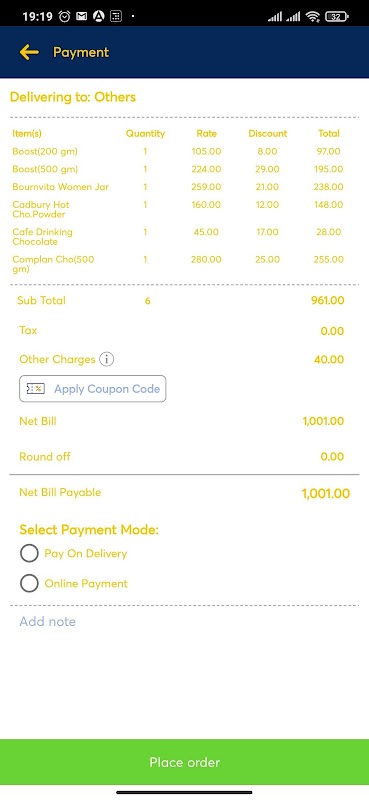
Task: Click the Add note field
Action: (184, 621)
